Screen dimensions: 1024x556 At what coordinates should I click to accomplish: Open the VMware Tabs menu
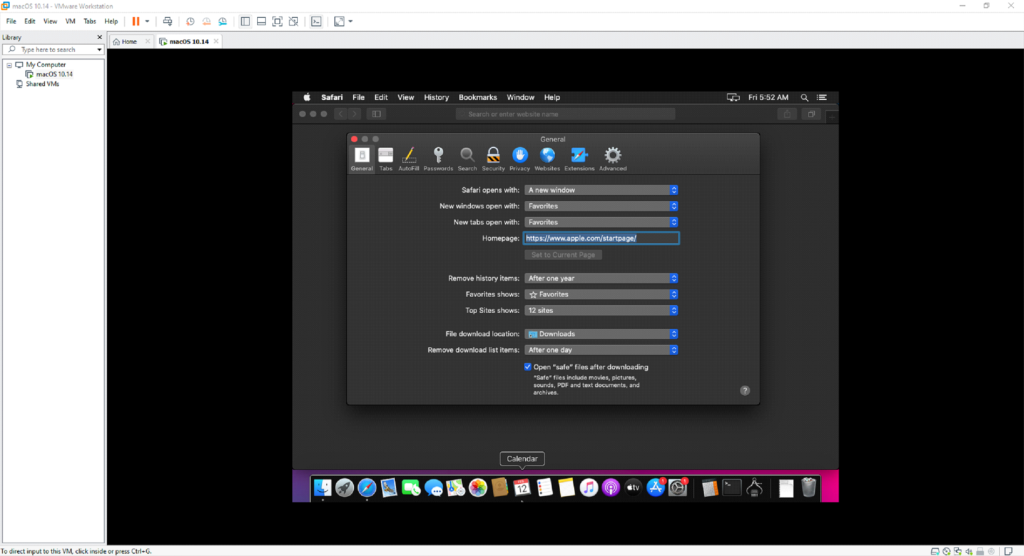coord(89,22)
